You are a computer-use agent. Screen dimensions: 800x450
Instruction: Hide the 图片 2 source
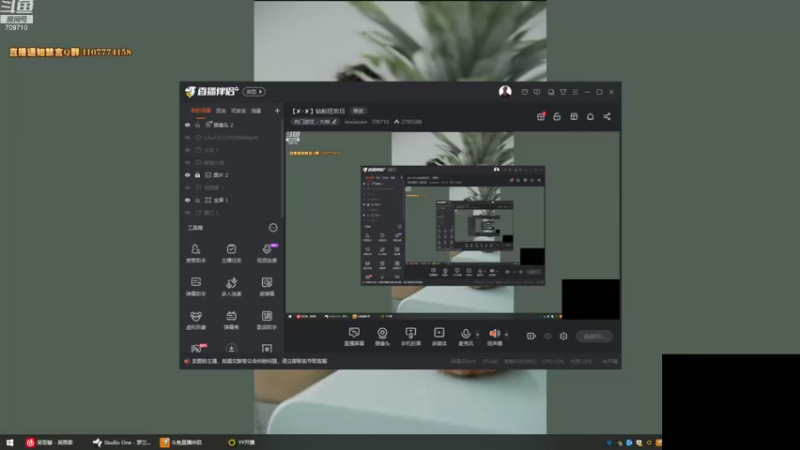(x=187, y=175)
